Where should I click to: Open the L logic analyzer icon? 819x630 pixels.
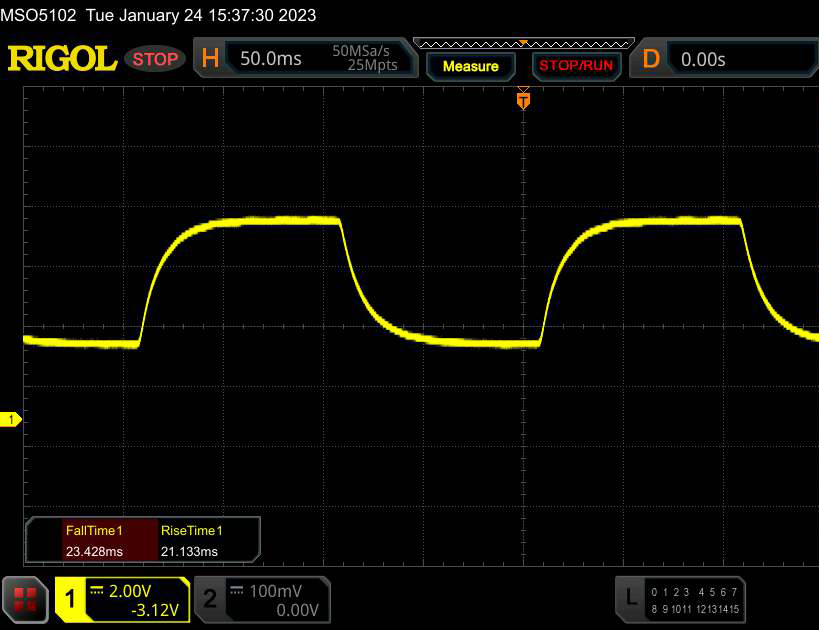pyautogui.click(x=630, y=598)
